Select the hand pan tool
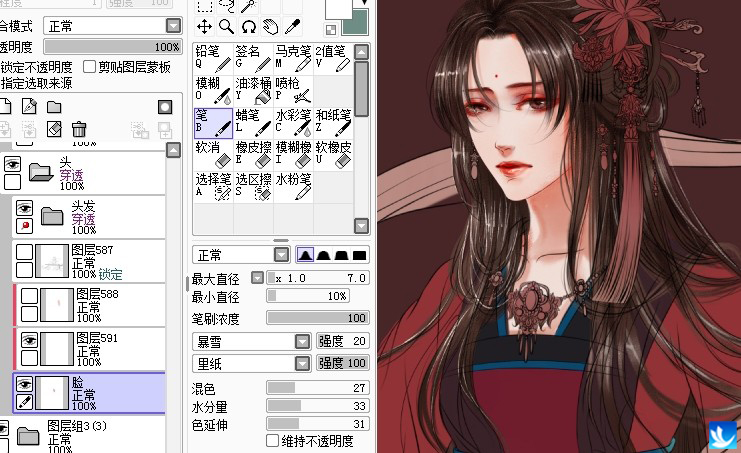Viewport: 741px width, 453px height. coord(271,26)
